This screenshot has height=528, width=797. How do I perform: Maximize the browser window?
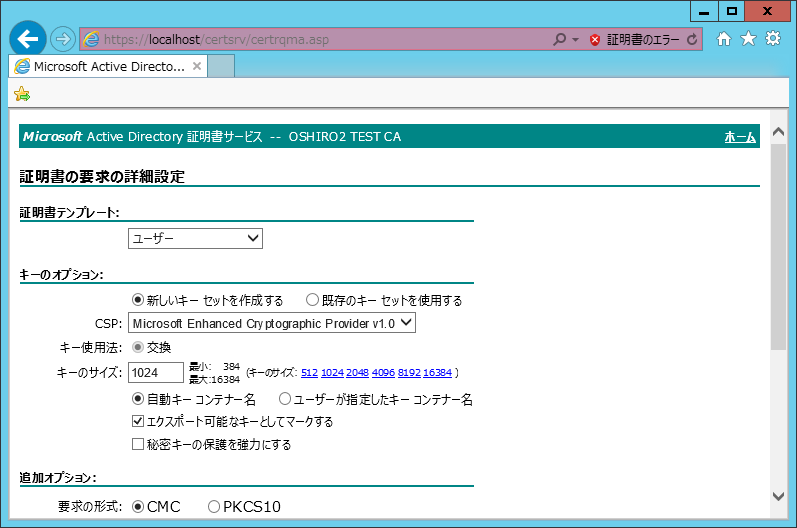tap(731, 11)
